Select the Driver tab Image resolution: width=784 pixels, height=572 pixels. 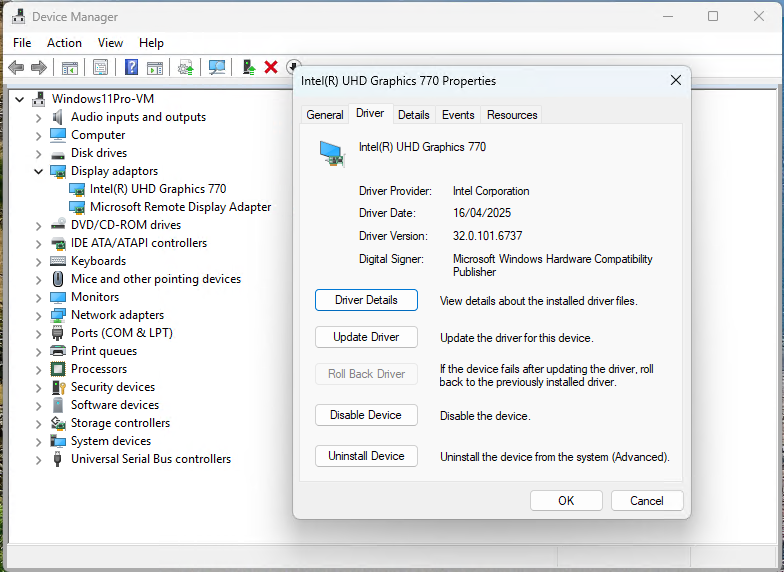tap(370, 114)
